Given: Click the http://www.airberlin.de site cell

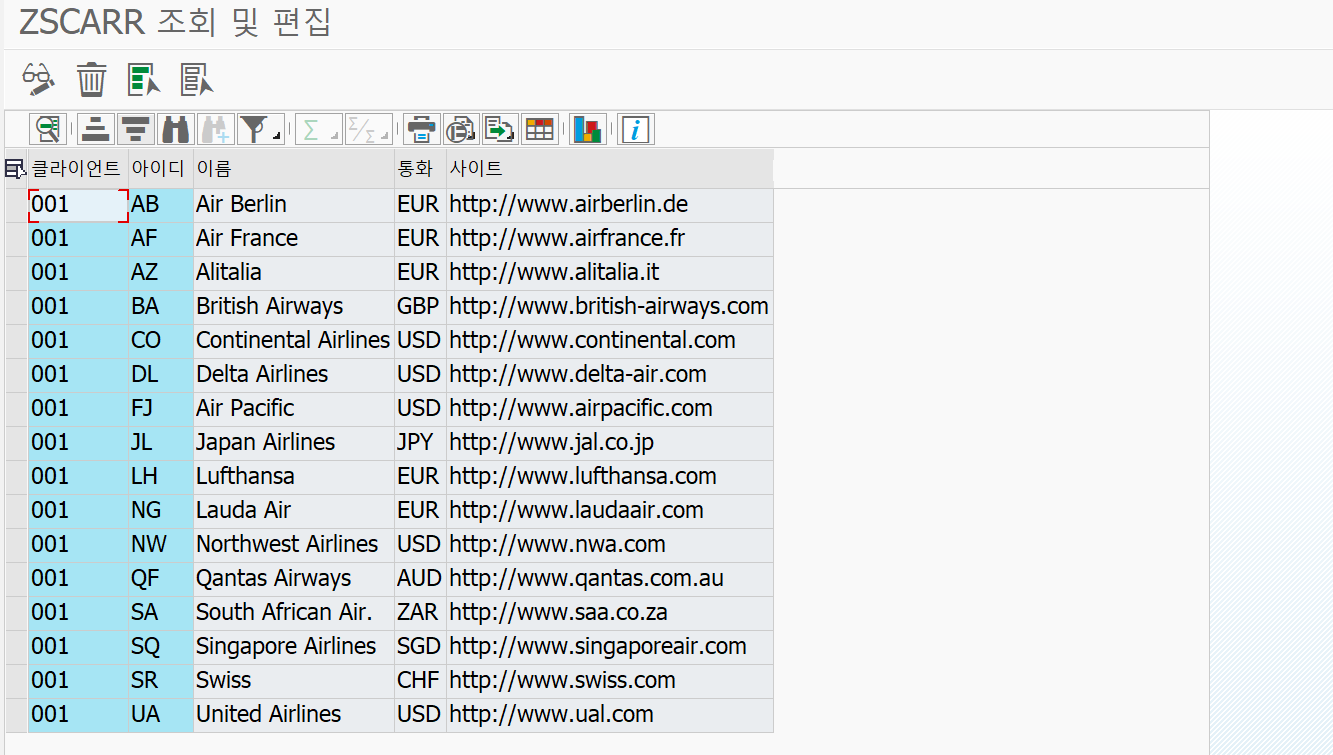Looking at the screenshot, I should [x=610, y=205].
